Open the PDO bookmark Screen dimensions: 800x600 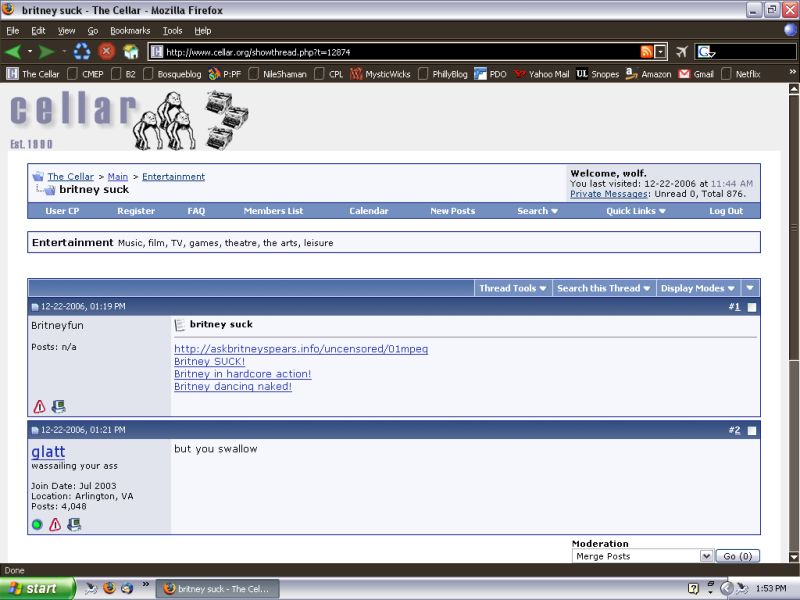tap(490, 74)
